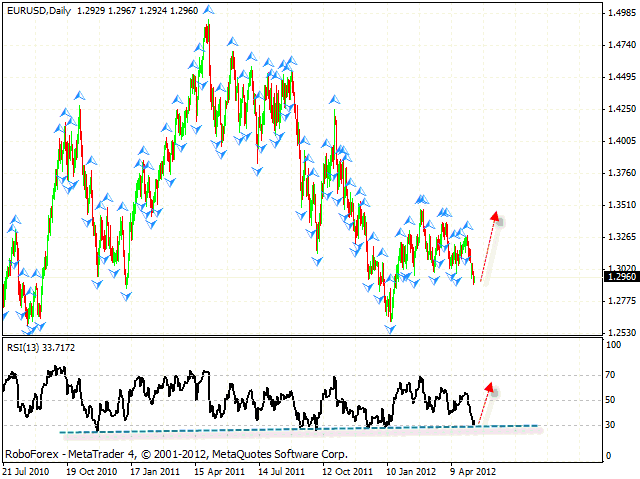
Task: Click the RSI 70 level label
Action: tap(608, 375)
